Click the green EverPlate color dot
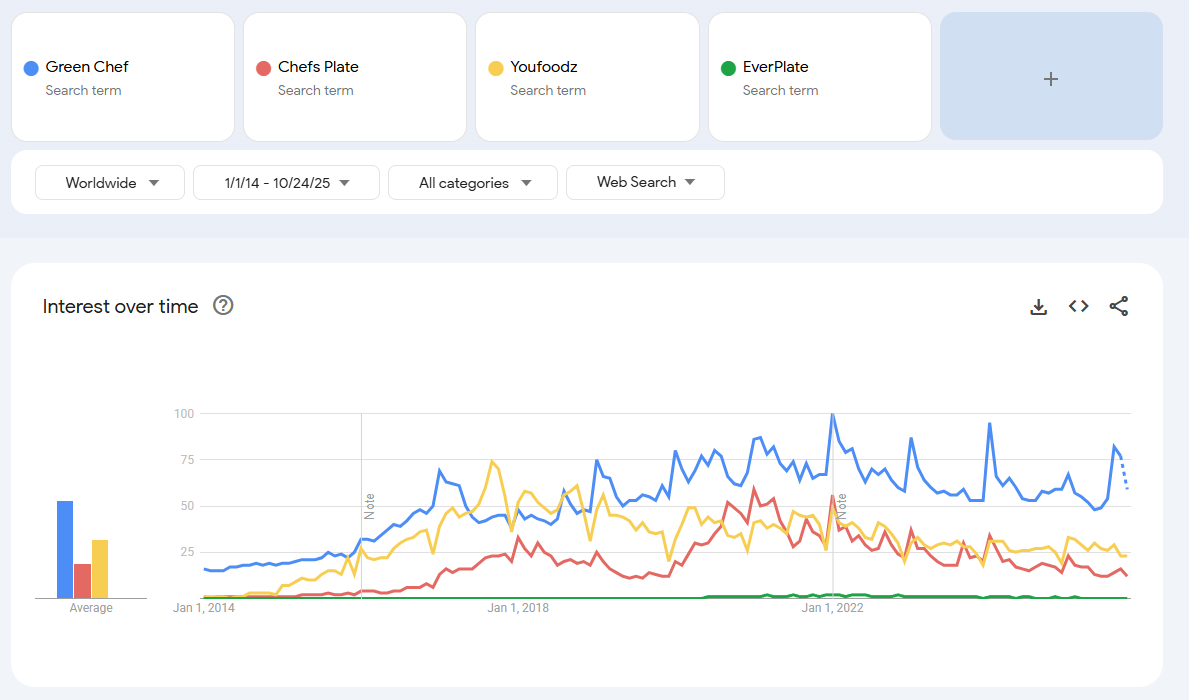 point(728,68)
